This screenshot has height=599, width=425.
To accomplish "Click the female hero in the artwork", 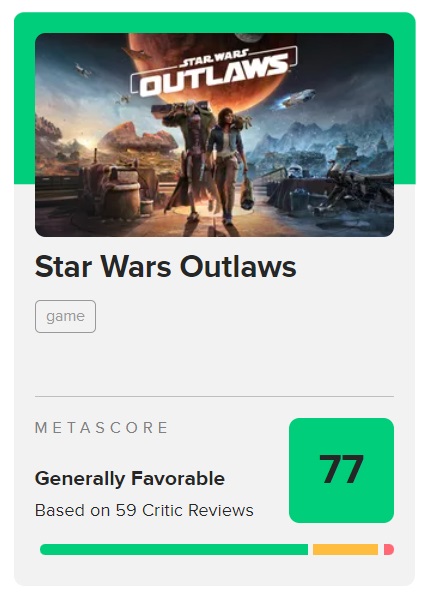I will pyautogui.click(x=226, y=165).
